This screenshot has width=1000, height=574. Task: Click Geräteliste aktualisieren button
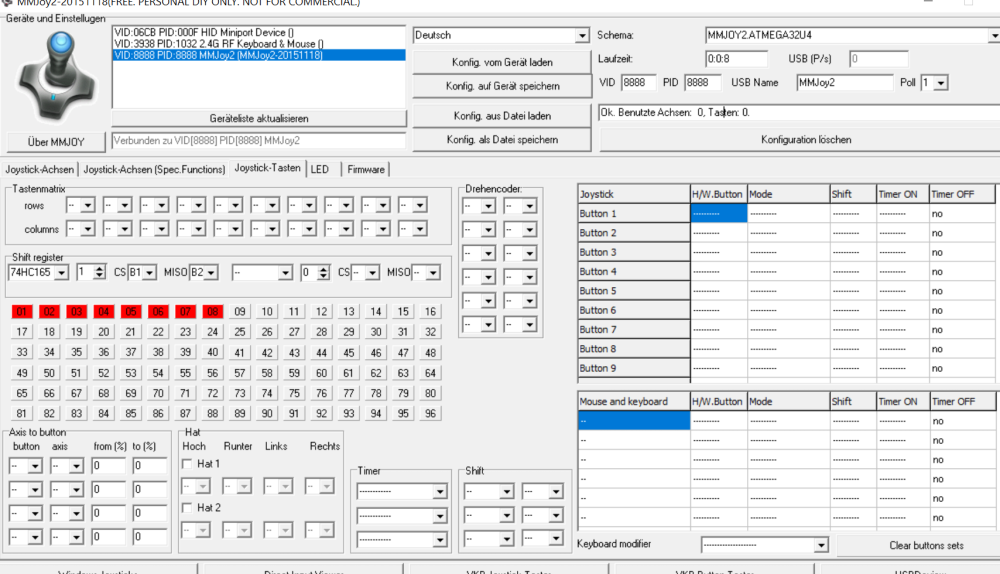coord(259,118)
